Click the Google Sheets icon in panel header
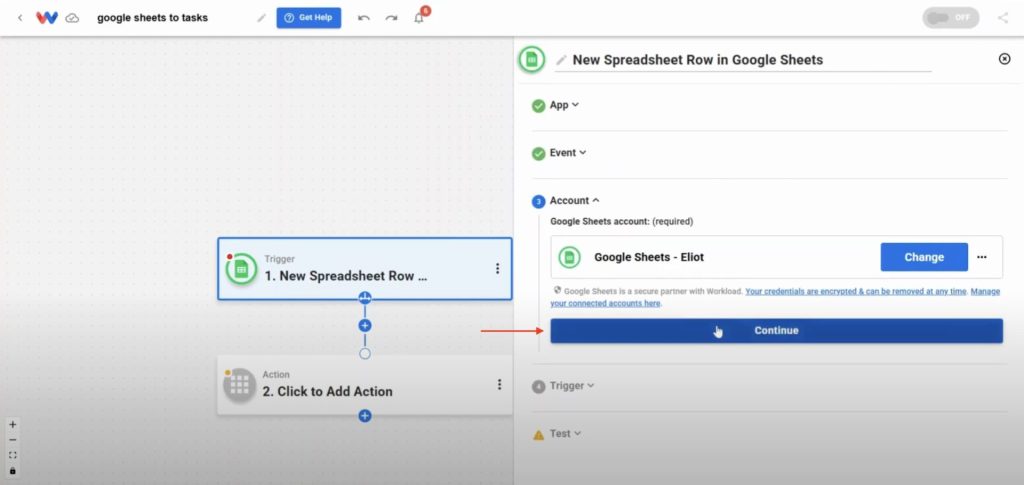The image size is (1024, 485). pos(532,59)
